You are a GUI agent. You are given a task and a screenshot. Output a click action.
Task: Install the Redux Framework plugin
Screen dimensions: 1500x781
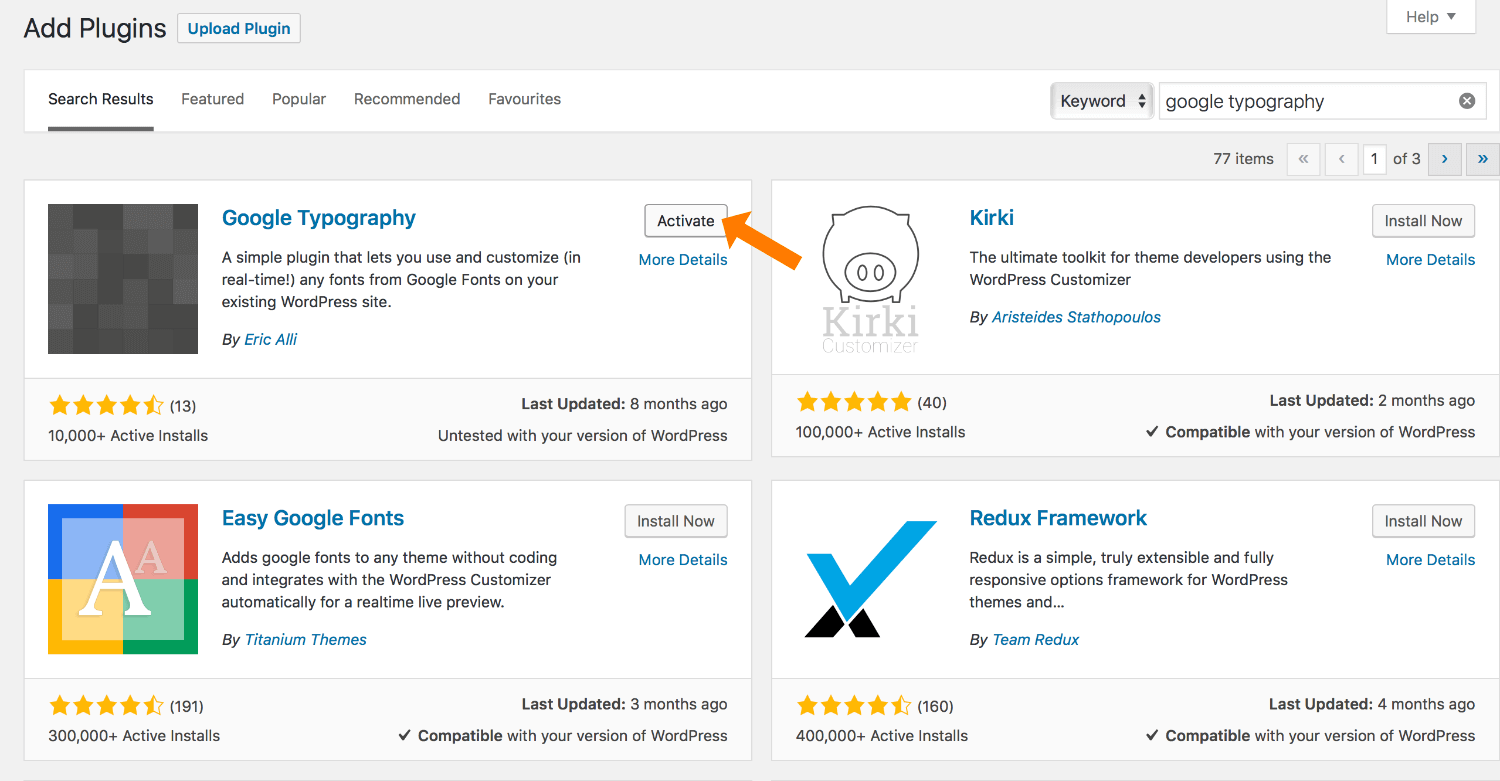[1423, 521]
